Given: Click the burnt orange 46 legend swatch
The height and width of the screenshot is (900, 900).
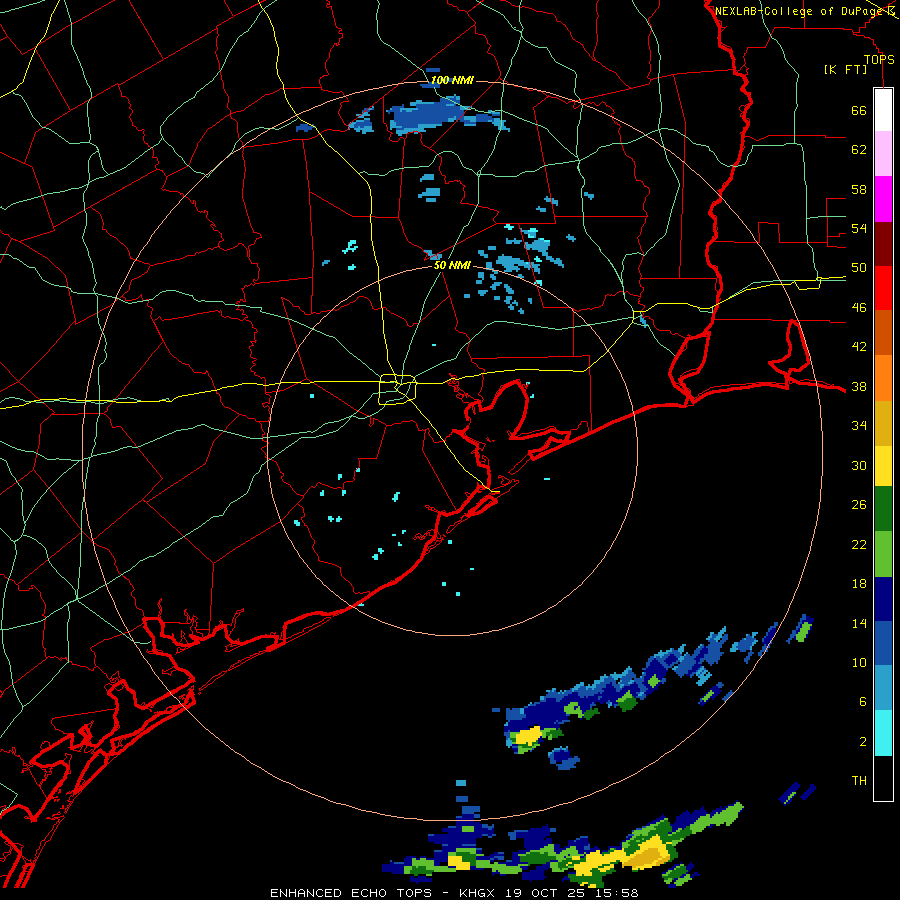Looking at the screenshot, I should click(x=883, y=332).
